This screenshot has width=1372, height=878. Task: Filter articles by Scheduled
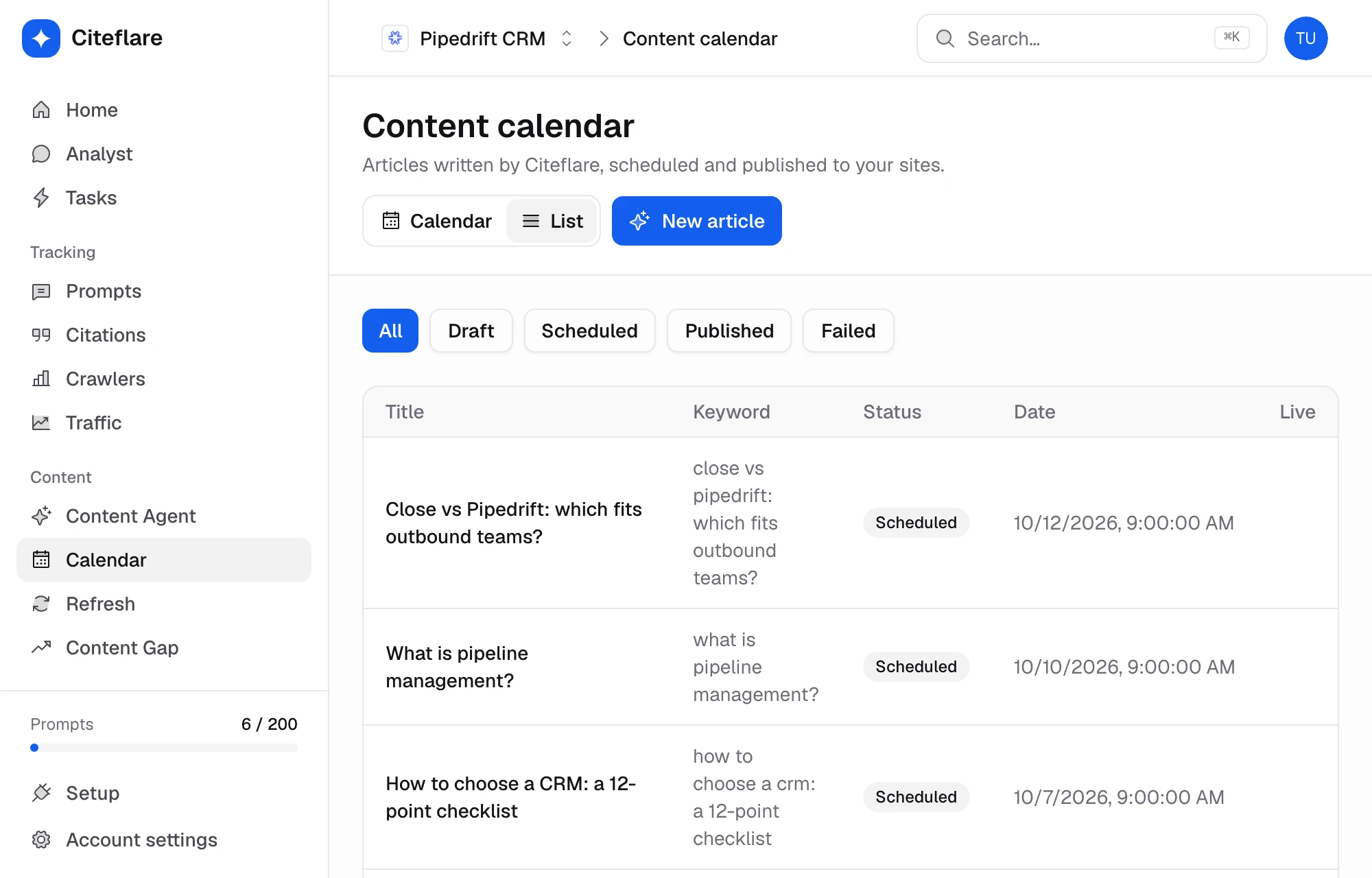point(589,331)
